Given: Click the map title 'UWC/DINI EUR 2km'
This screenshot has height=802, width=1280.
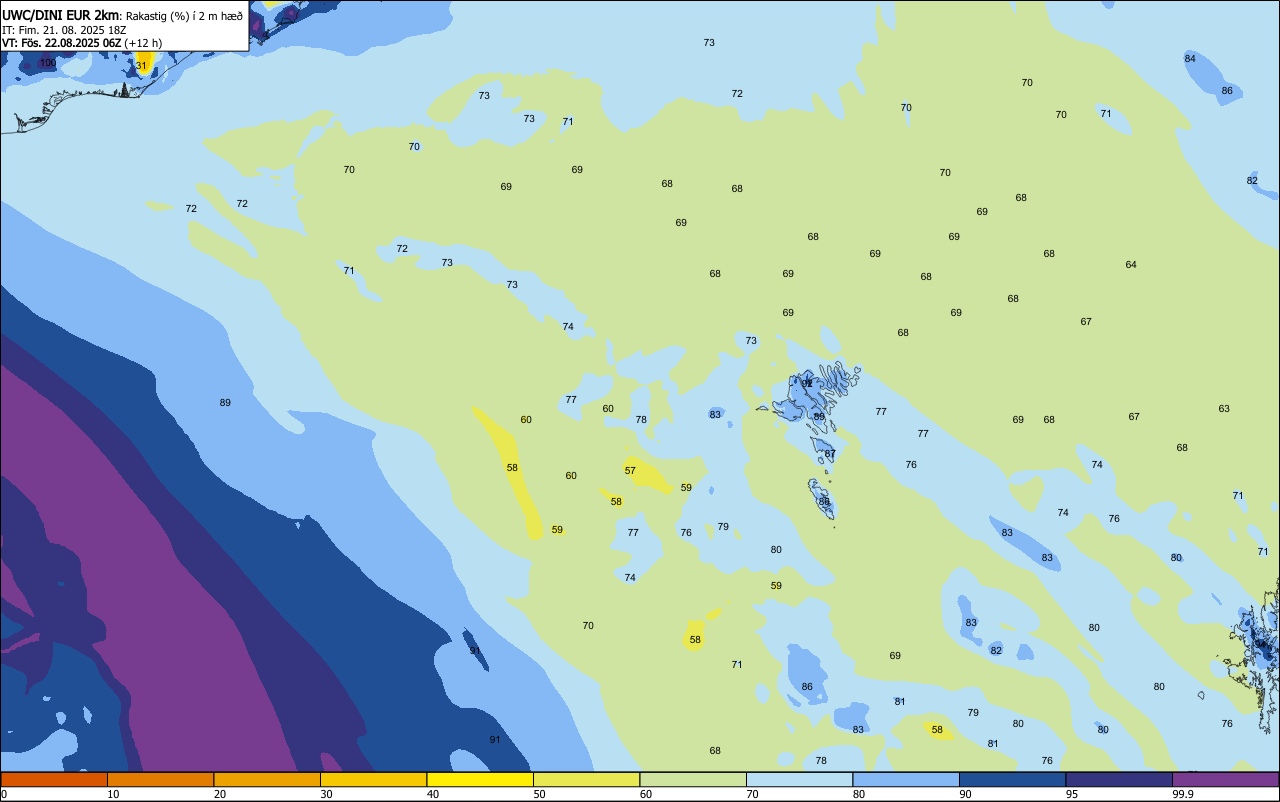Looking at the screenshot, I should coord(61,15).
